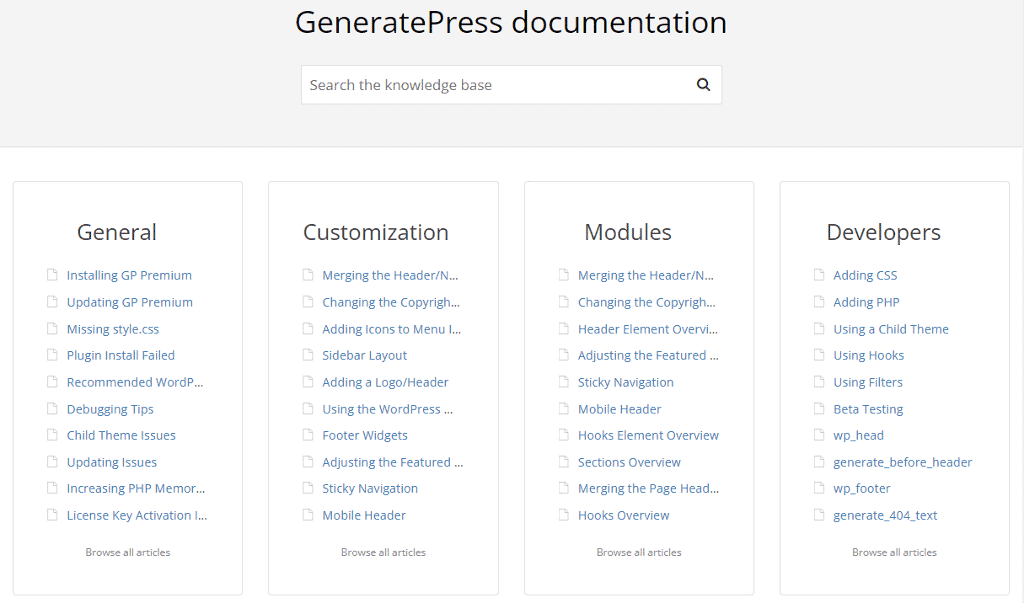Open the Updating GP Premium article
The width and height of the screenshot is (1024, 603).
[129, 302]
